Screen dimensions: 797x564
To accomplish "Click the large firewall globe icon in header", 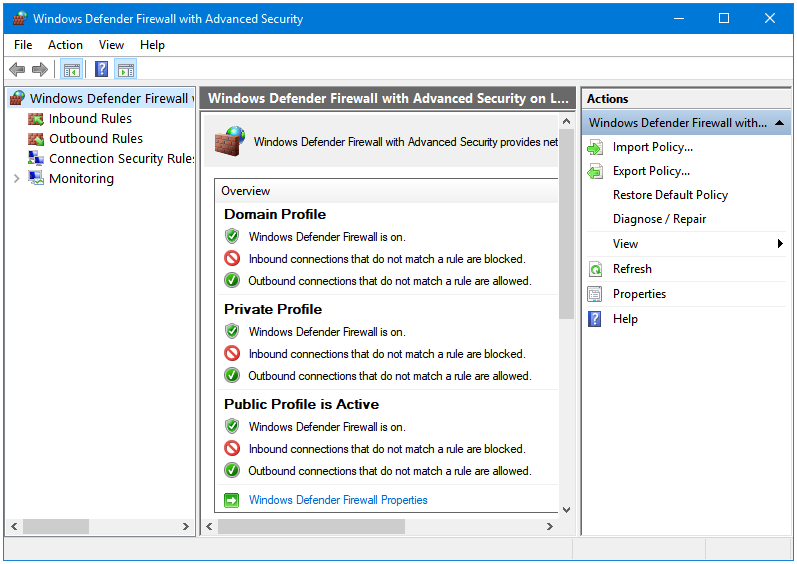I will click(230, 141).
